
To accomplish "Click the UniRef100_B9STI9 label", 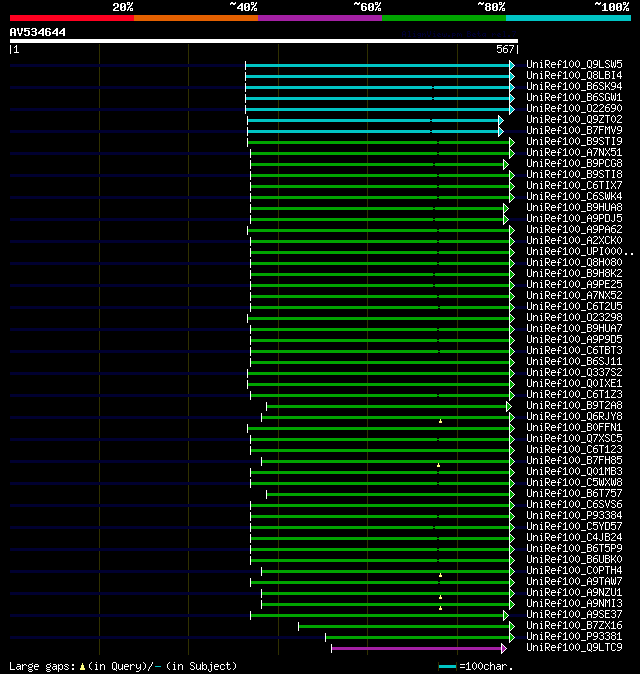I will 574,141.
